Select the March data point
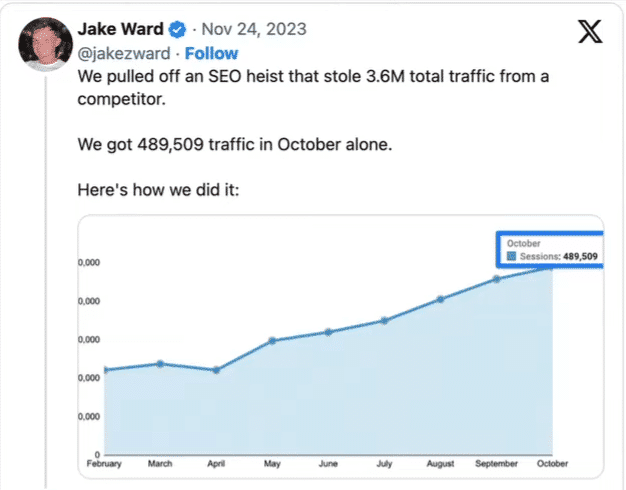The height and width of the screenshot is (490, 626). pyautogui.click(x=161, y=363)
